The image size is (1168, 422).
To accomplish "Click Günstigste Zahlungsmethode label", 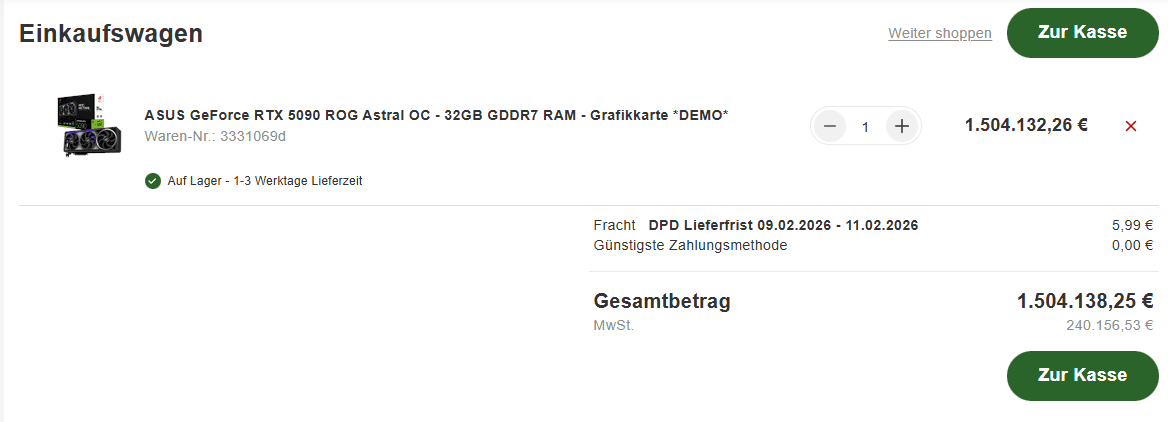I will tap(690, 245).
